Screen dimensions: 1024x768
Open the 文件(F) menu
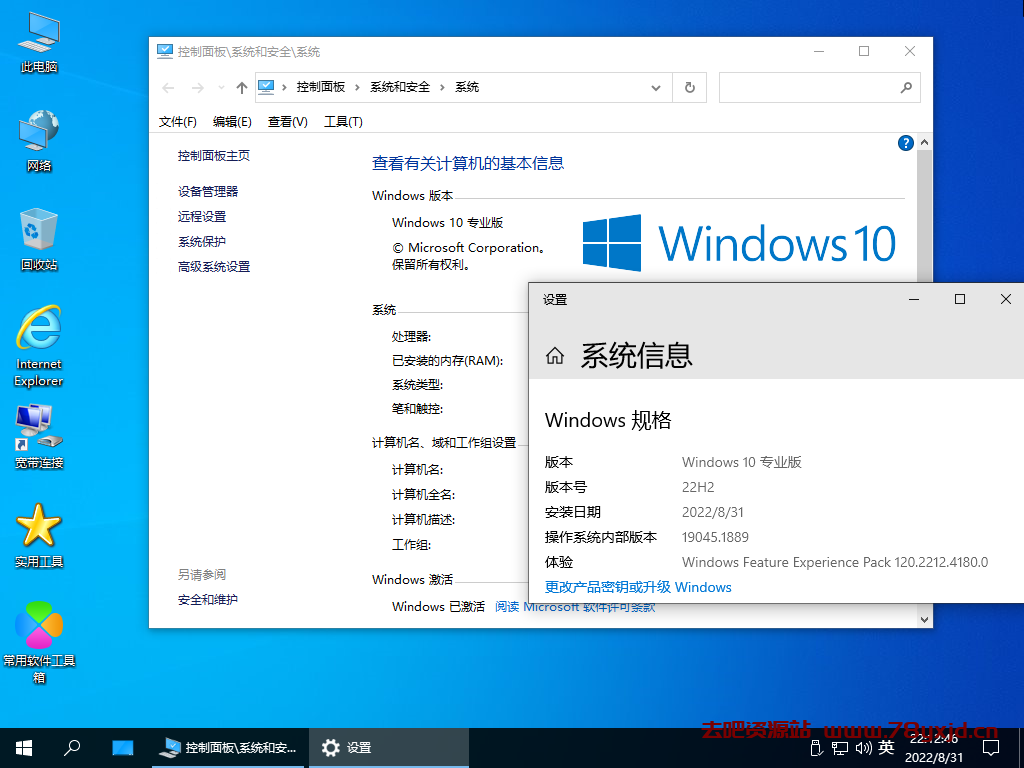(178, 121)
